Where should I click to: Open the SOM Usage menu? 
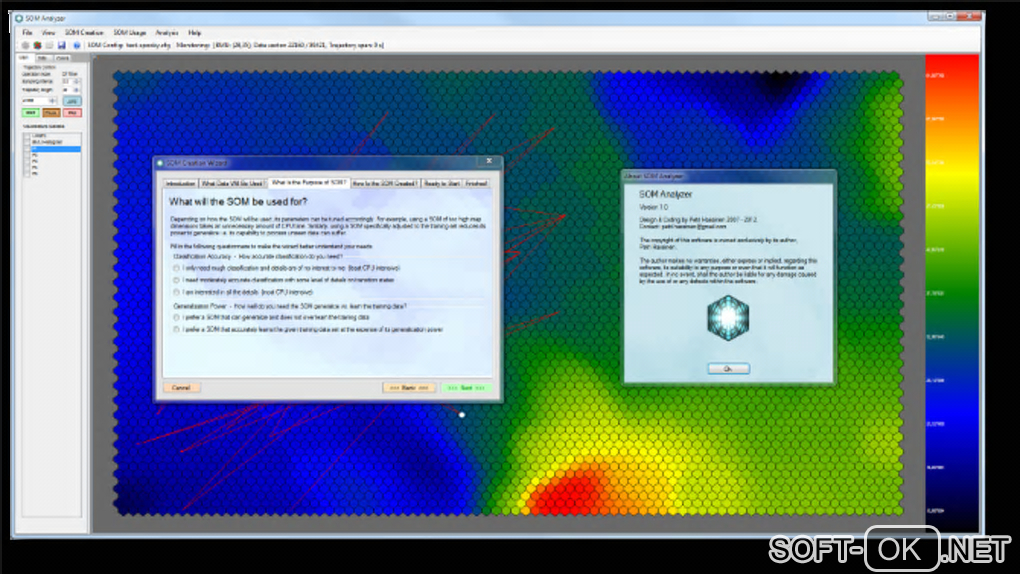(129, 33)
